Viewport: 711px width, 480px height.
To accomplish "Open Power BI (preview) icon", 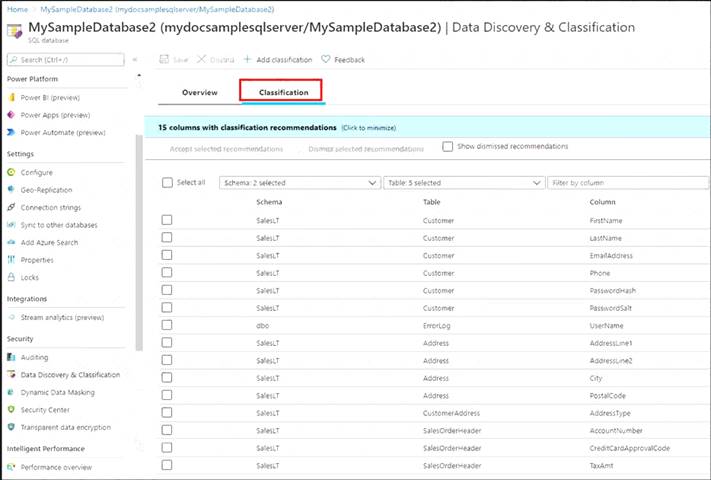I will click(12, 97).
